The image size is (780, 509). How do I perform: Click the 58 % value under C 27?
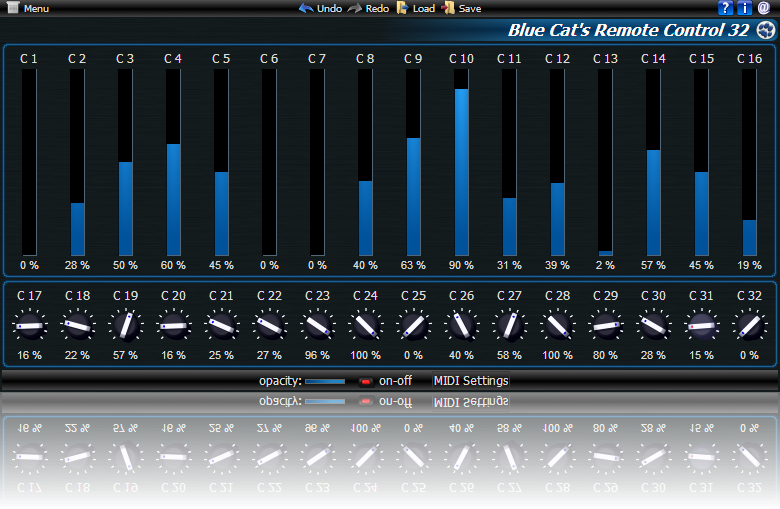509,355
